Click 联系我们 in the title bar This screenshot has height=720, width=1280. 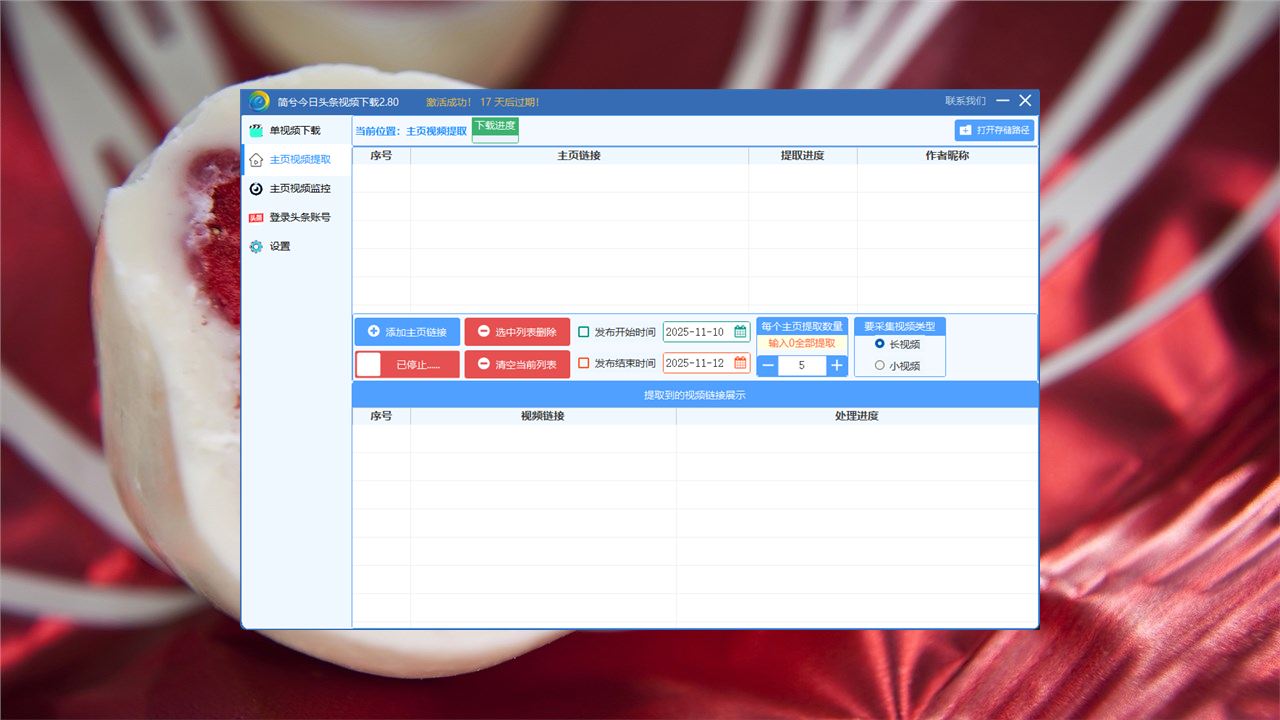(965, 101)
